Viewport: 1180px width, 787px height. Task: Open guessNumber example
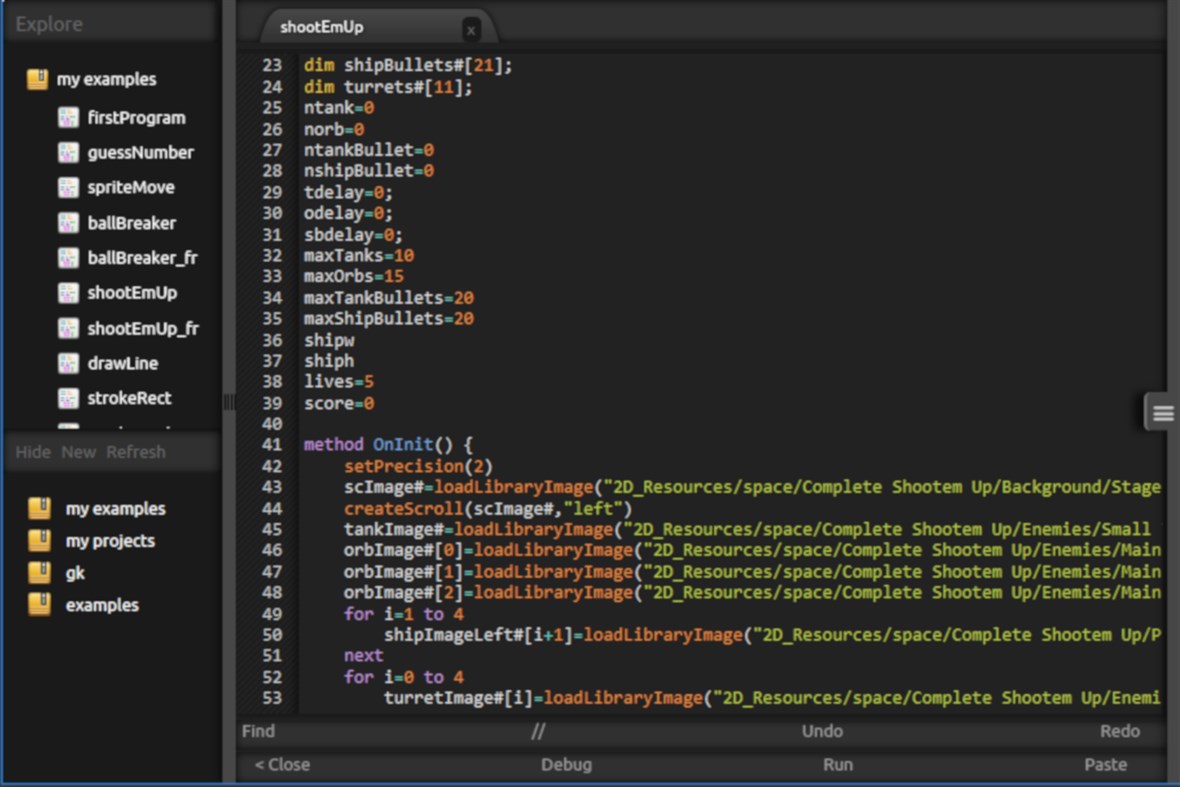coord(141,153)
